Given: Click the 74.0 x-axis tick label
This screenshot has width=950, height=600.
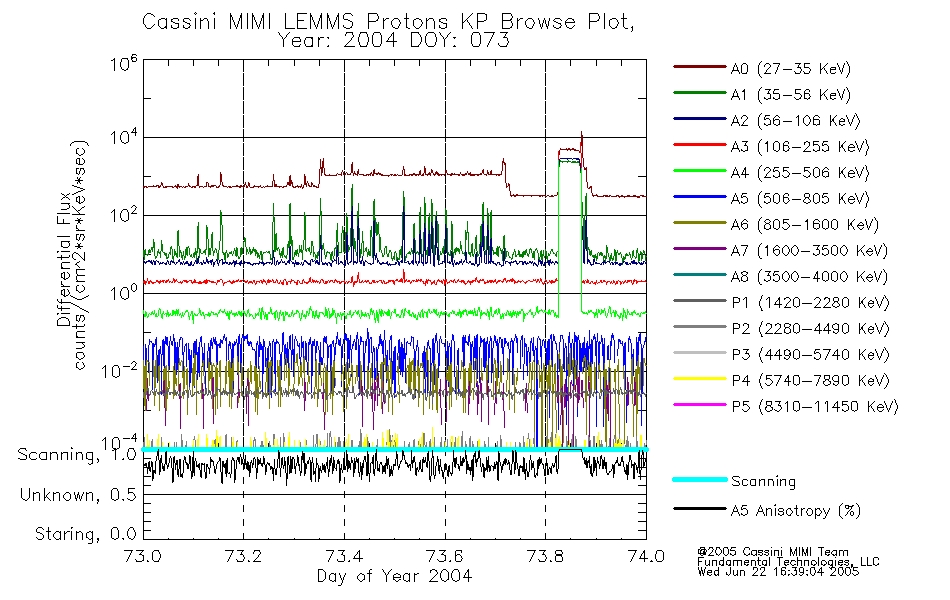Looking at the screenshot, I should point(646,556).
